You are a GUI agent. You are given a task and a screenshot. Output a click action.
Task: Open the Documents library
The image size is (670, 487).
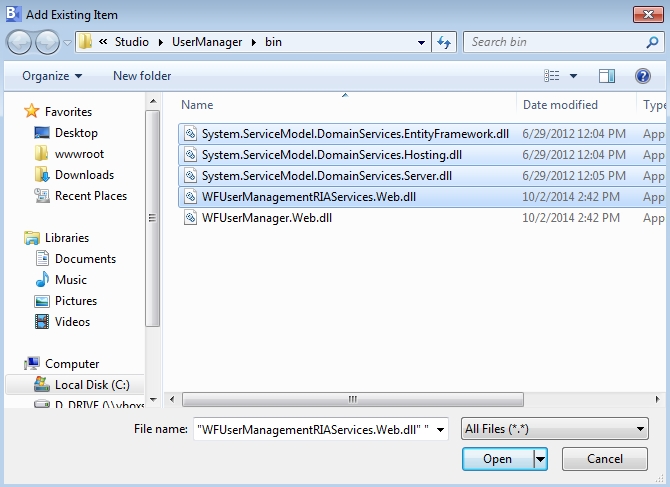(x=85, y=259)
